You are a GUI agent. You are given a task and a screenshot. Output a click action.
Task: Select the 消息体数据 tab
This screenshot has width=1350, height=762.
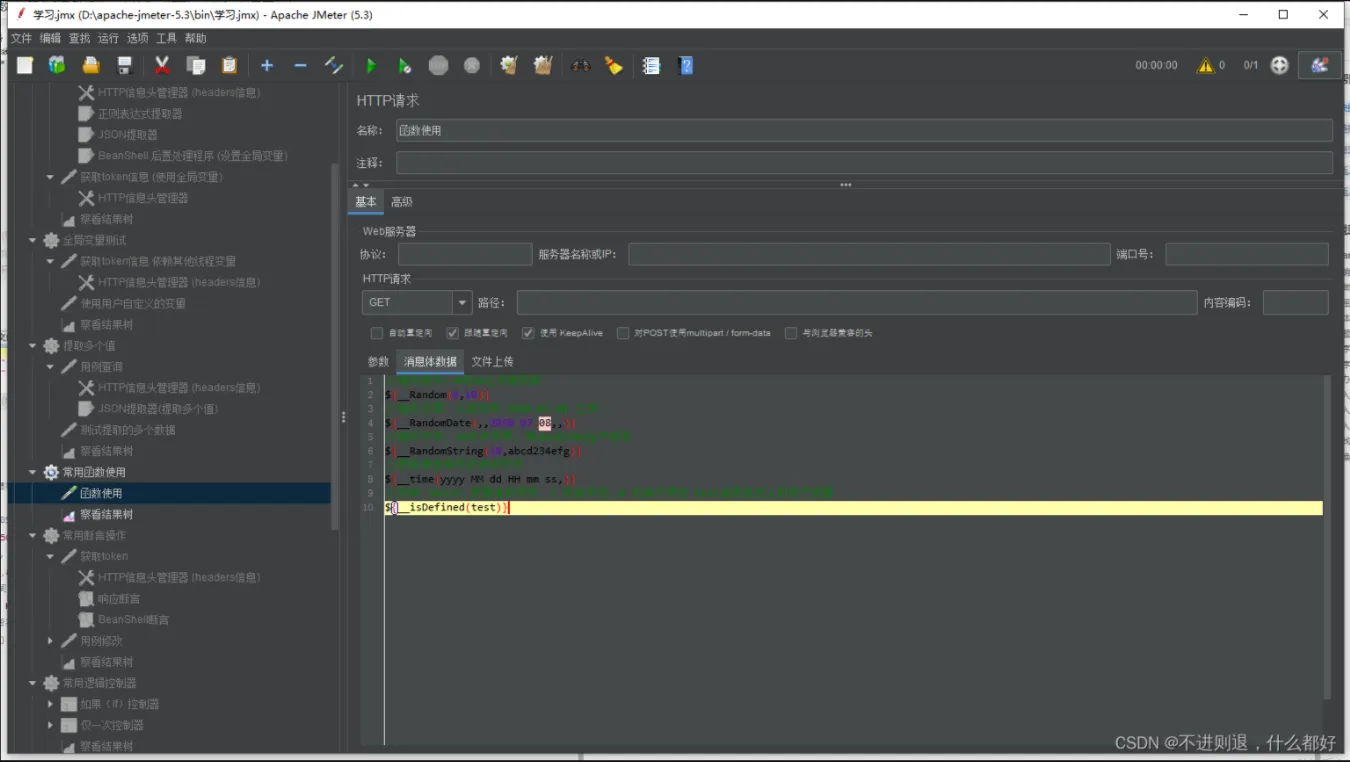430,362
